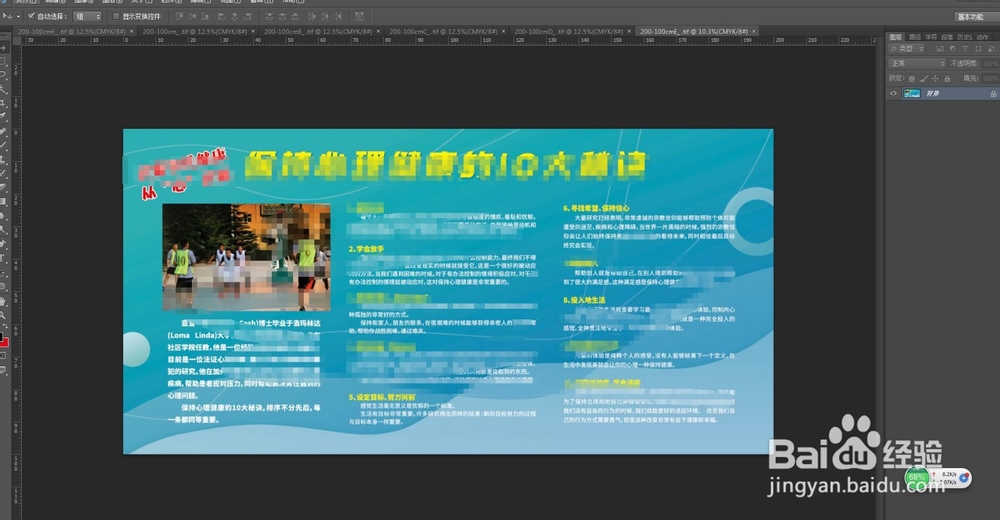Select the Crop tool
The width and height of the screenshot is (1000, 520).
click(4, 105)
